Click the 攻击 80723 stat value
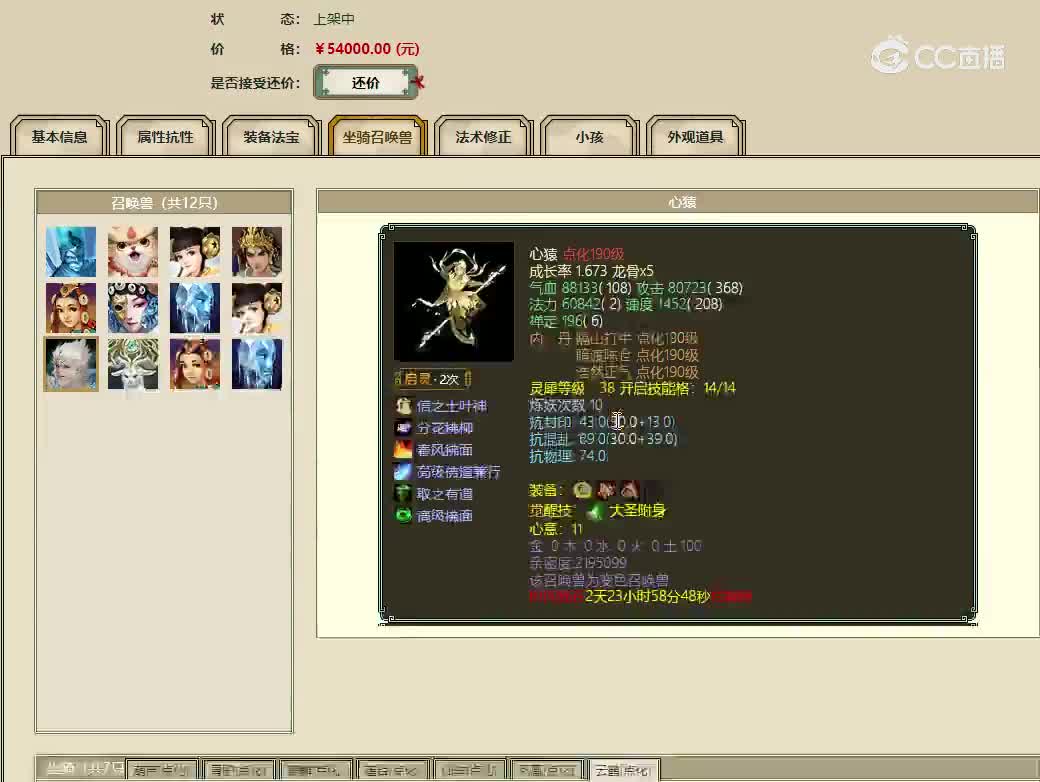 click(690, 288)
